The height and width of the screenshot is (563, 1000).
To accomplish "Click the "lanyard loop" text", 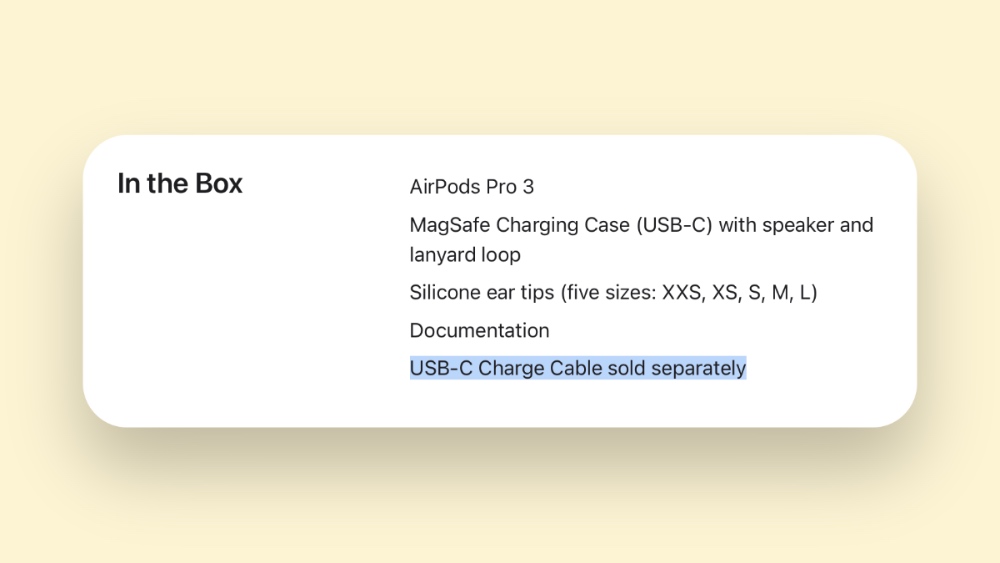I will click(x=465, y=255).
